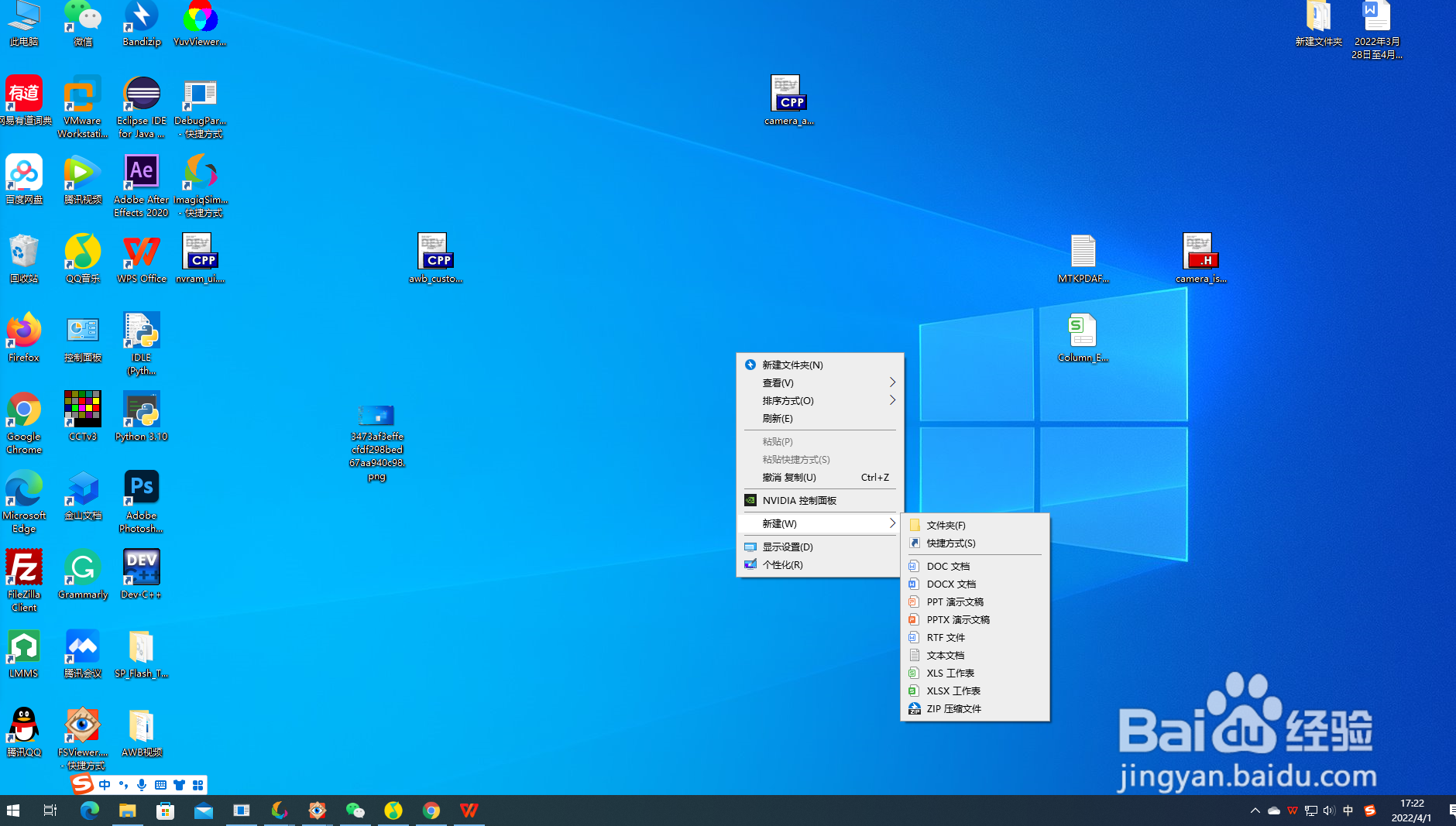Click the LMMS desktop icon
The width and height of the screenshot is (1456, 826).
coord(24,653)
